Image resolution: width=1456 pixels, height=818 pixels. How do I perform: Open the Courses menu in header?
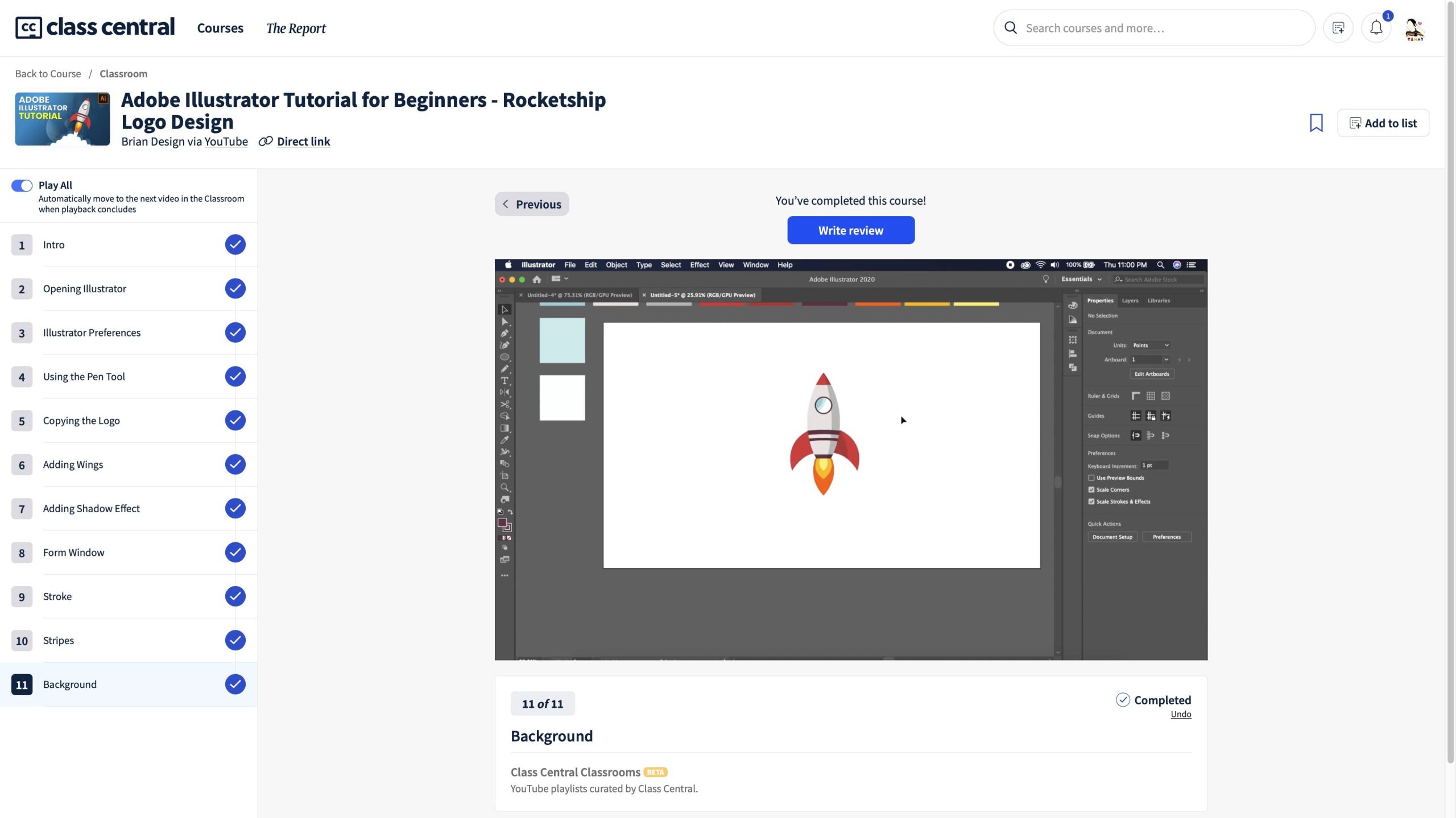point(220,28)
